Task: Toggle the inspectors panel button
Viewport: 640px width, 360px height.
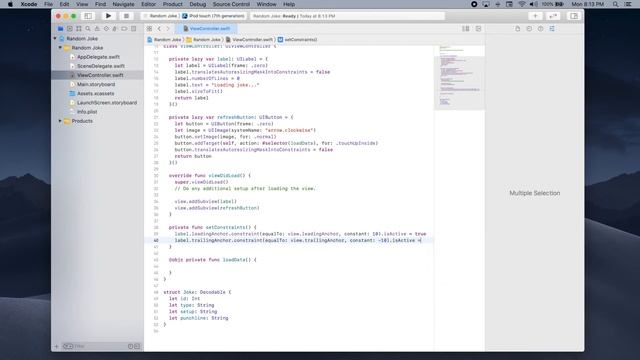Action: 574,16
